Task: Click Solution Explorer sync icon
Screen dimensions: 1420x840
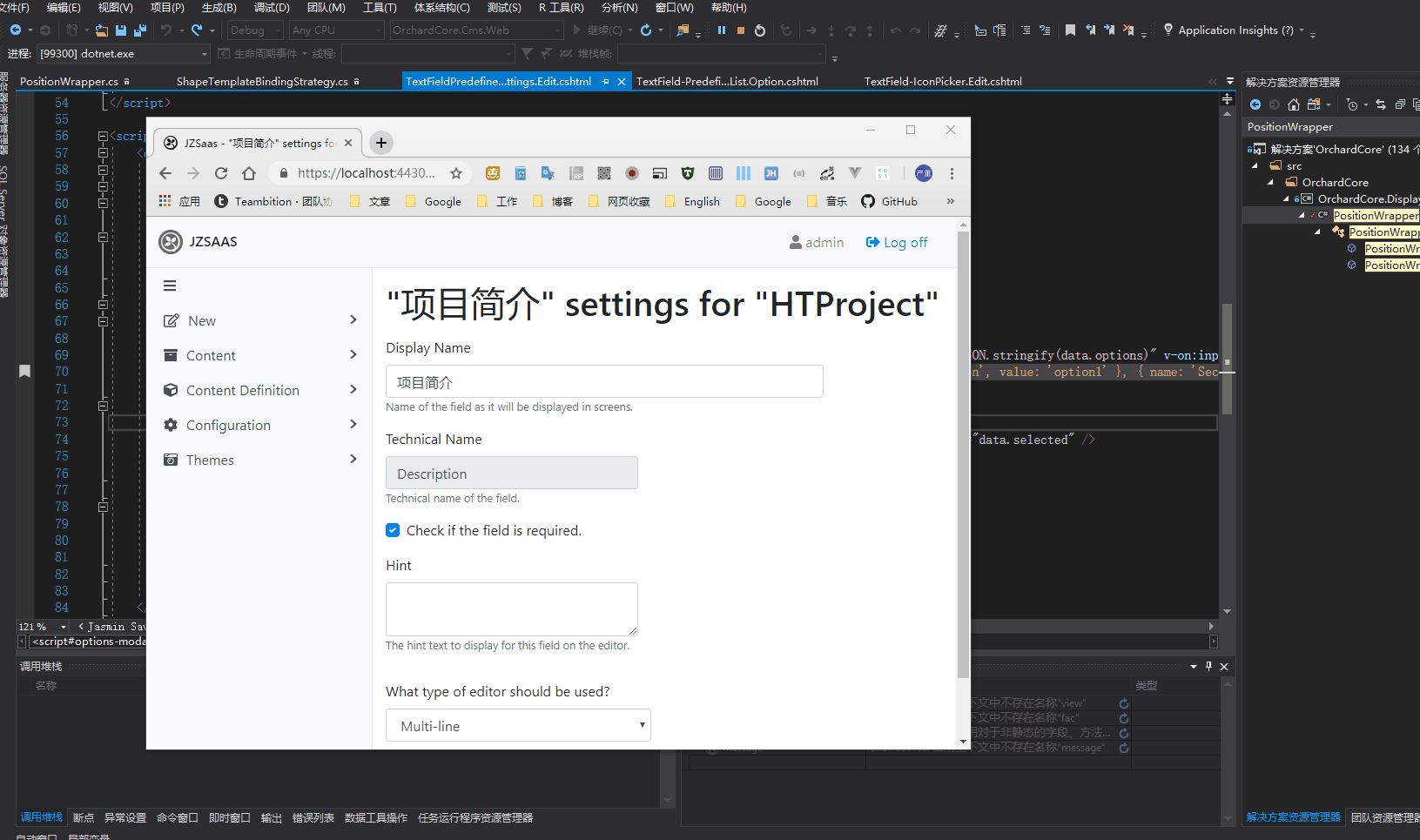Action: (1381, 104)
